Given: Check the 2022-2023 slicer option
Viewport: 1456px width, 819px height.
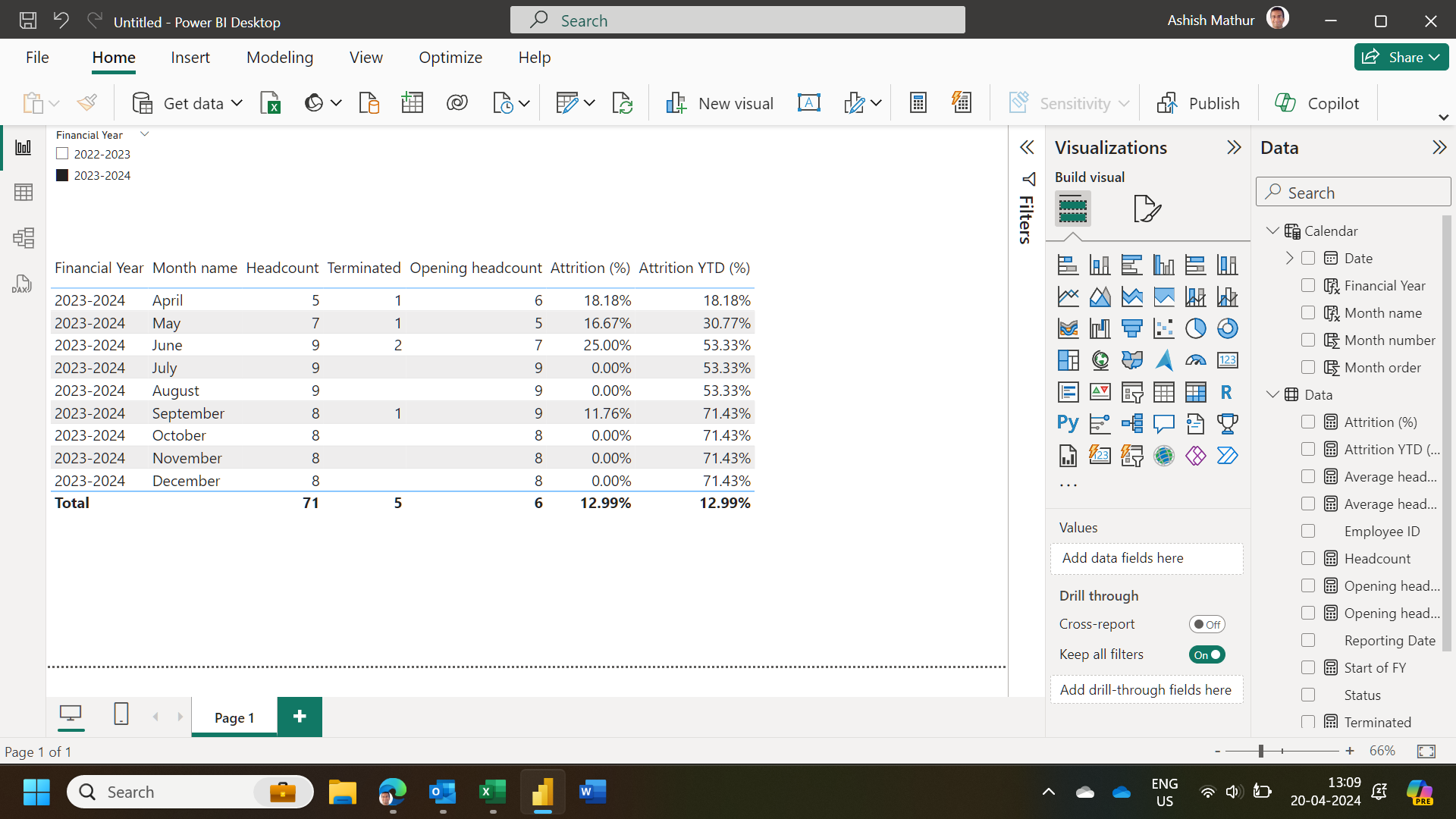Looking at the screenshot, I should pos(62,154).
